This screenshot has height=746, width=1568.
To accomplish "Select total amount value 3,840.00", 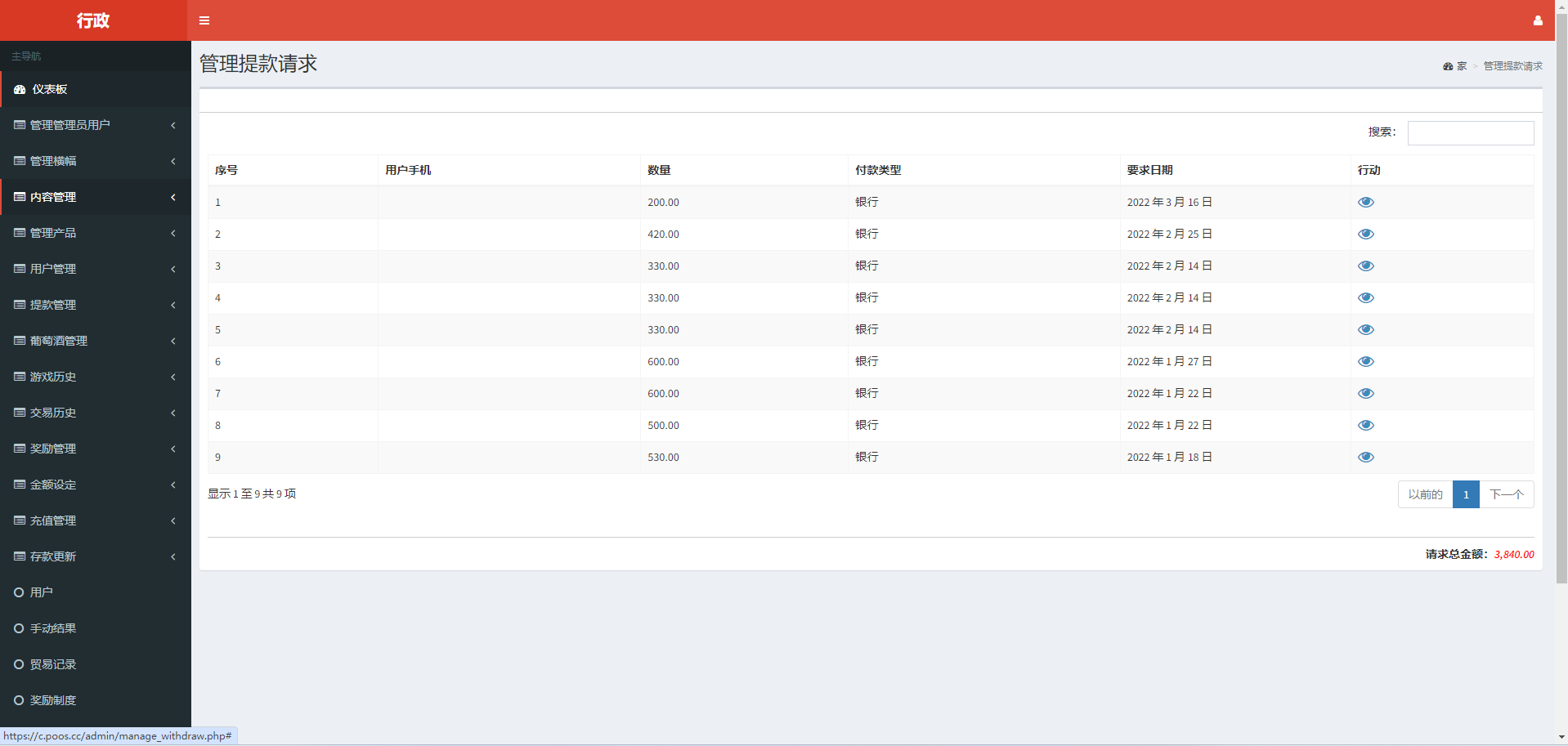I will [x=1514, y=555].
